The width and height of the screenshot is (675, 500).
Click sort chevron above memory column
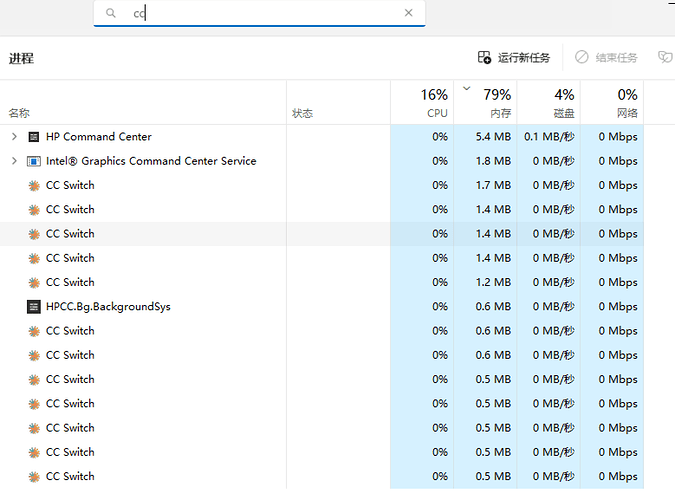point(466,89)
